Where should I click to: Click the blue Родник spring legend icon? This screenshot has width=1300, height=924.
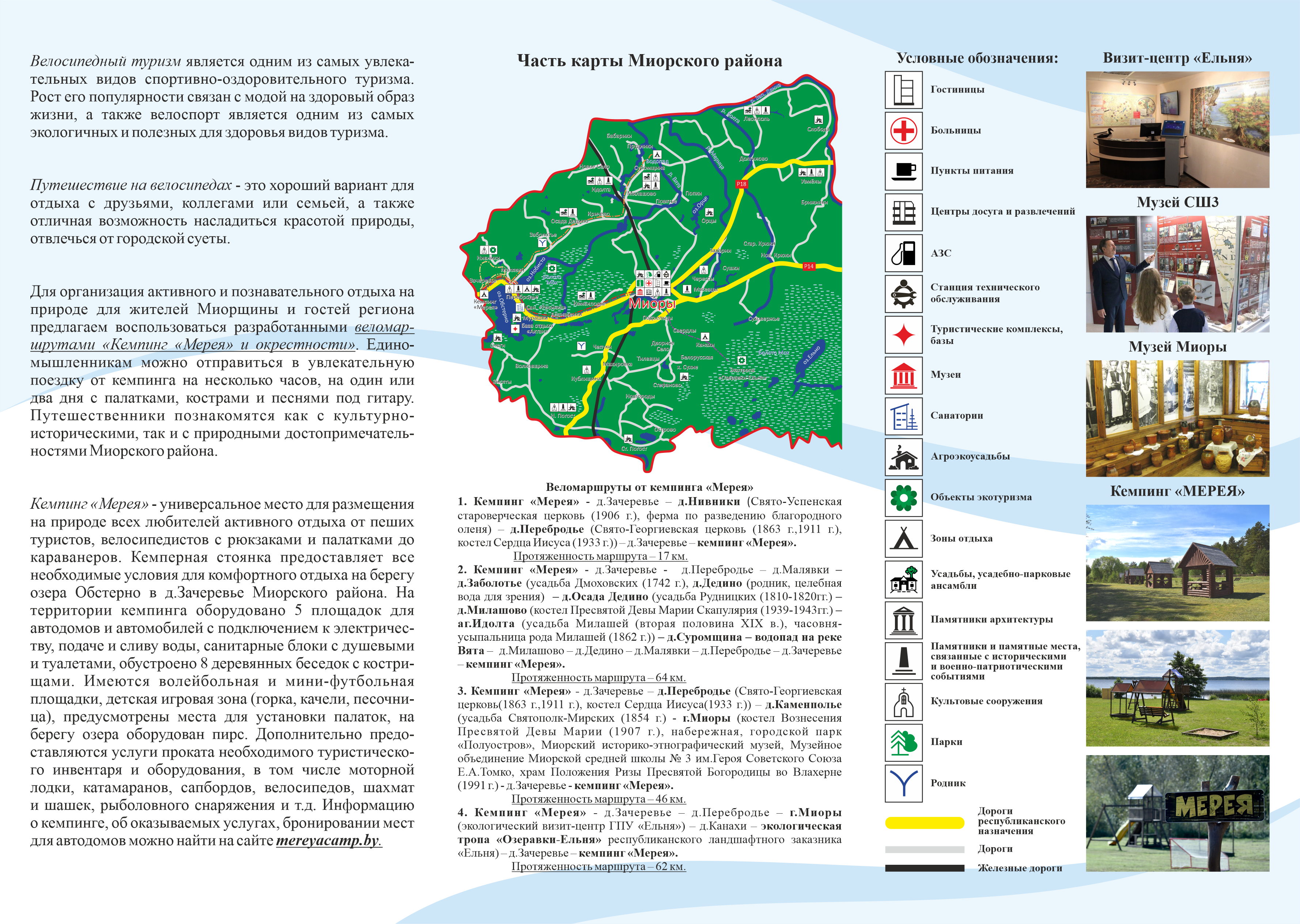coord(903,784)
